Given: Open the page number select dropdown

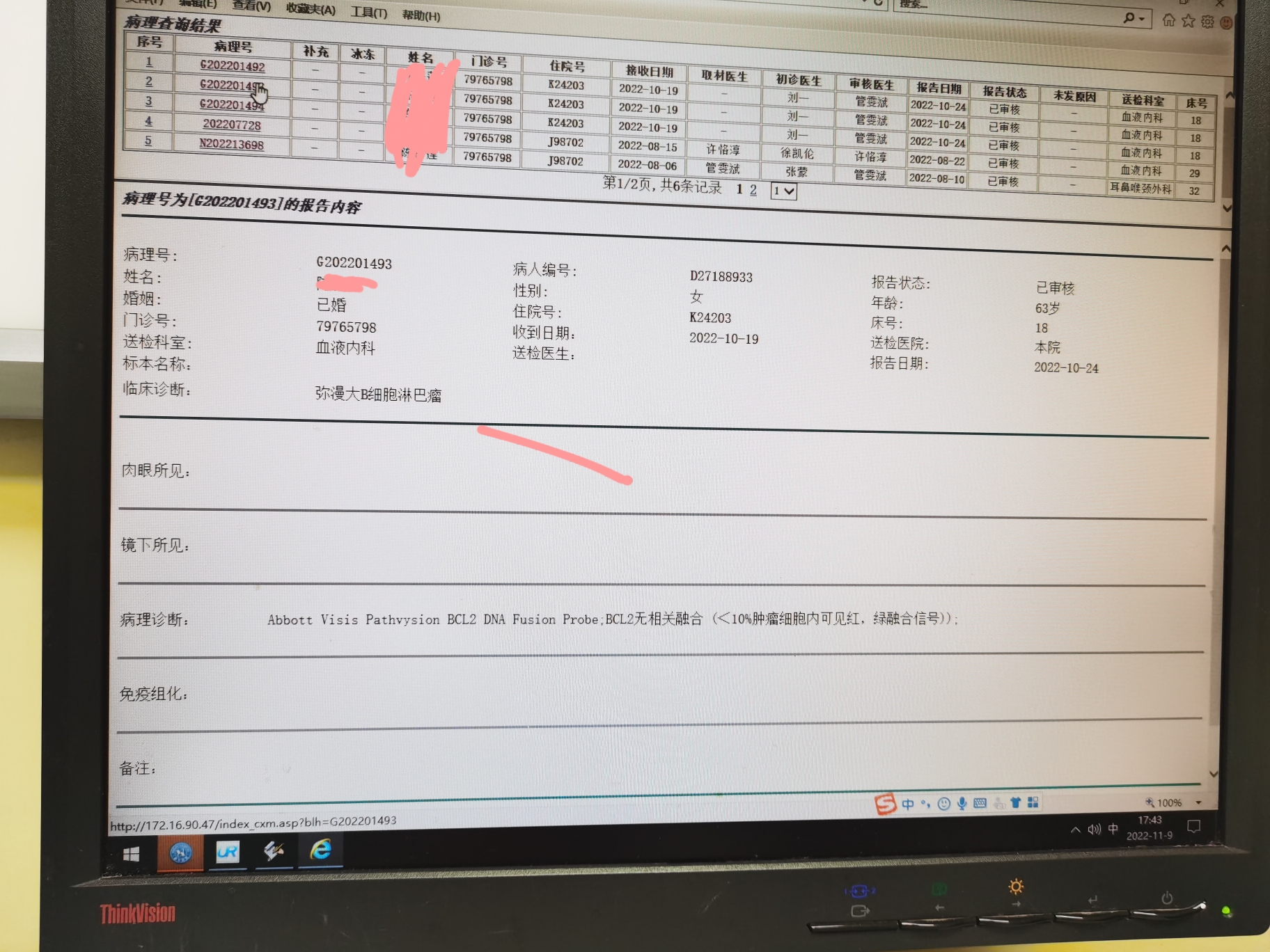Looking at the screenshot, I should (783, 191).
